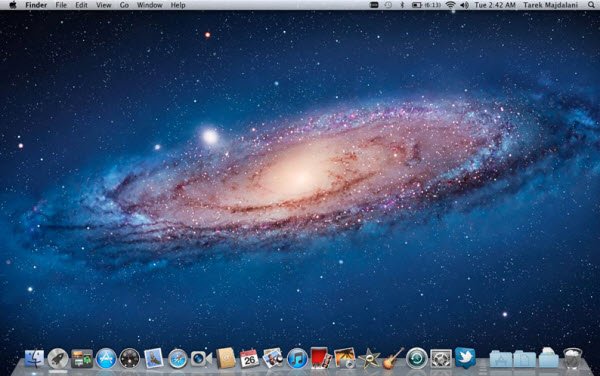The image size is (600, 376).
Task: Toggle Wi-Fi status menu icon
Action: point(451,5)
